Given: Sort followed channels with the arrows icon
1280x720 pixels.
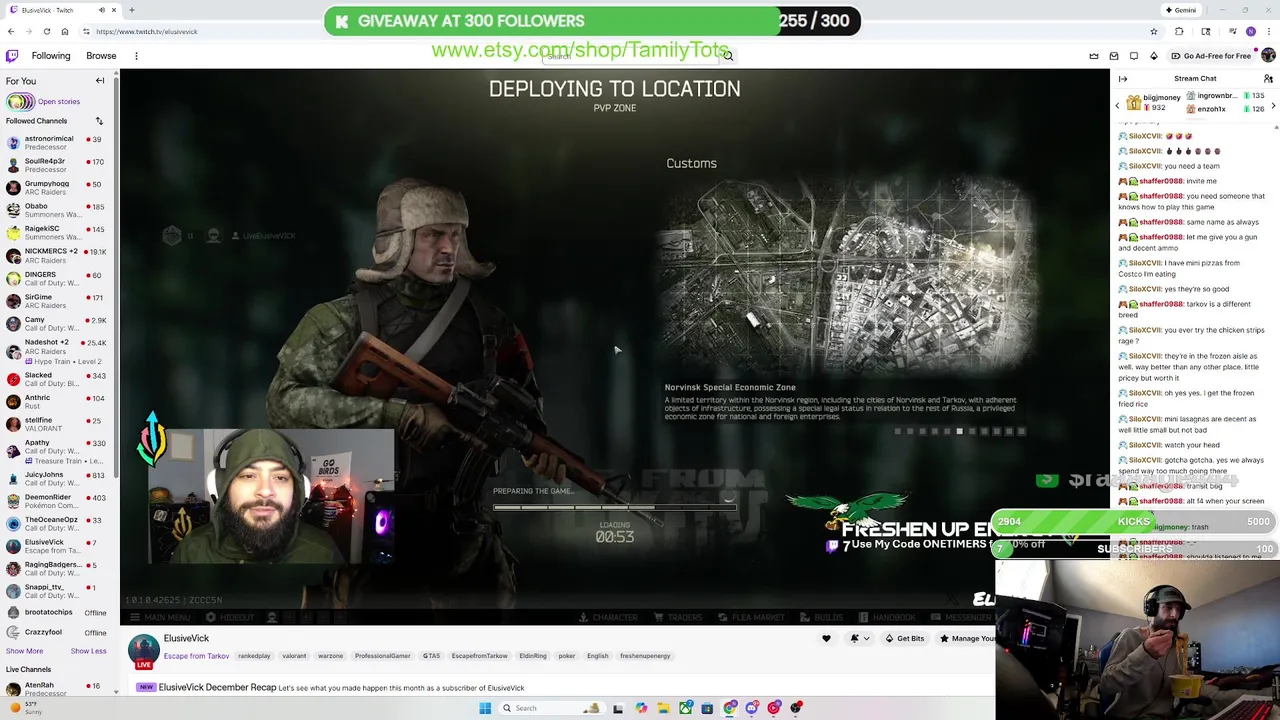Looking at the screenshot, I should [99, 121].
